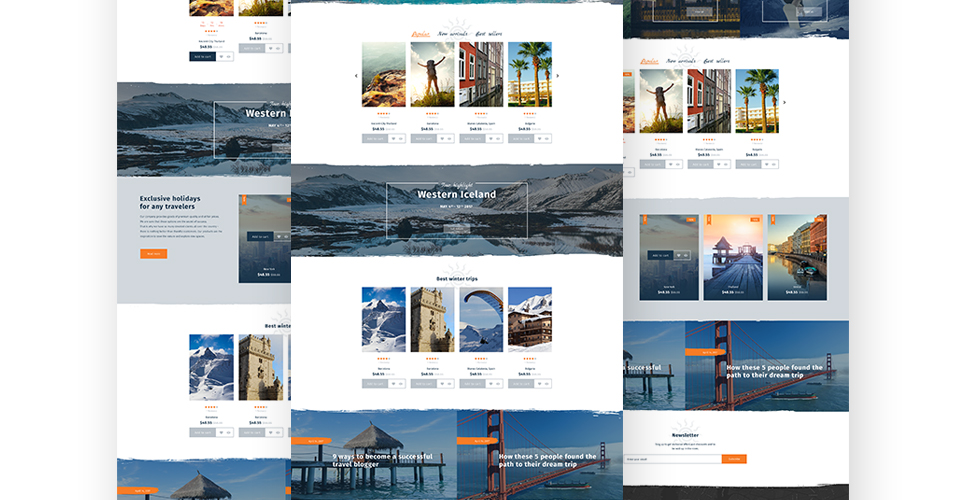Select Popular tab in right mockup
965x500 pixels.
[649, 61]
